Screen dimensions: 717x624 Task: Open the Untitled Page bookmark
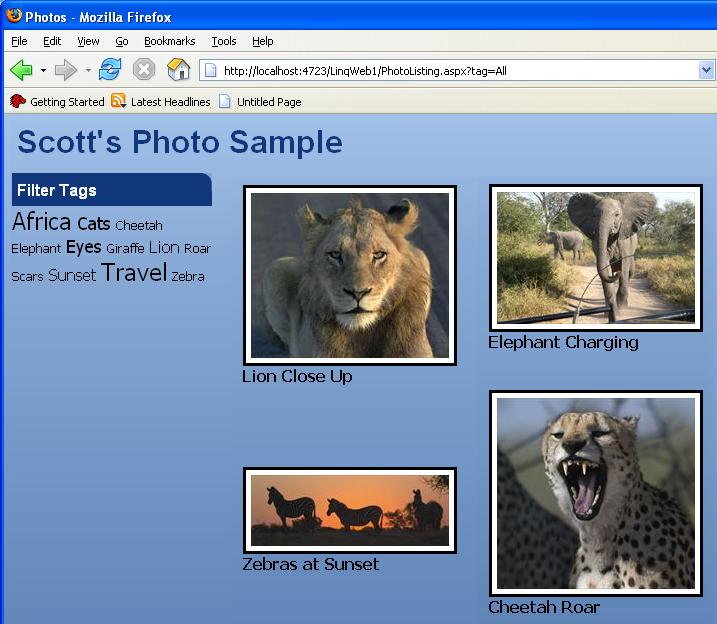(260, 101)
